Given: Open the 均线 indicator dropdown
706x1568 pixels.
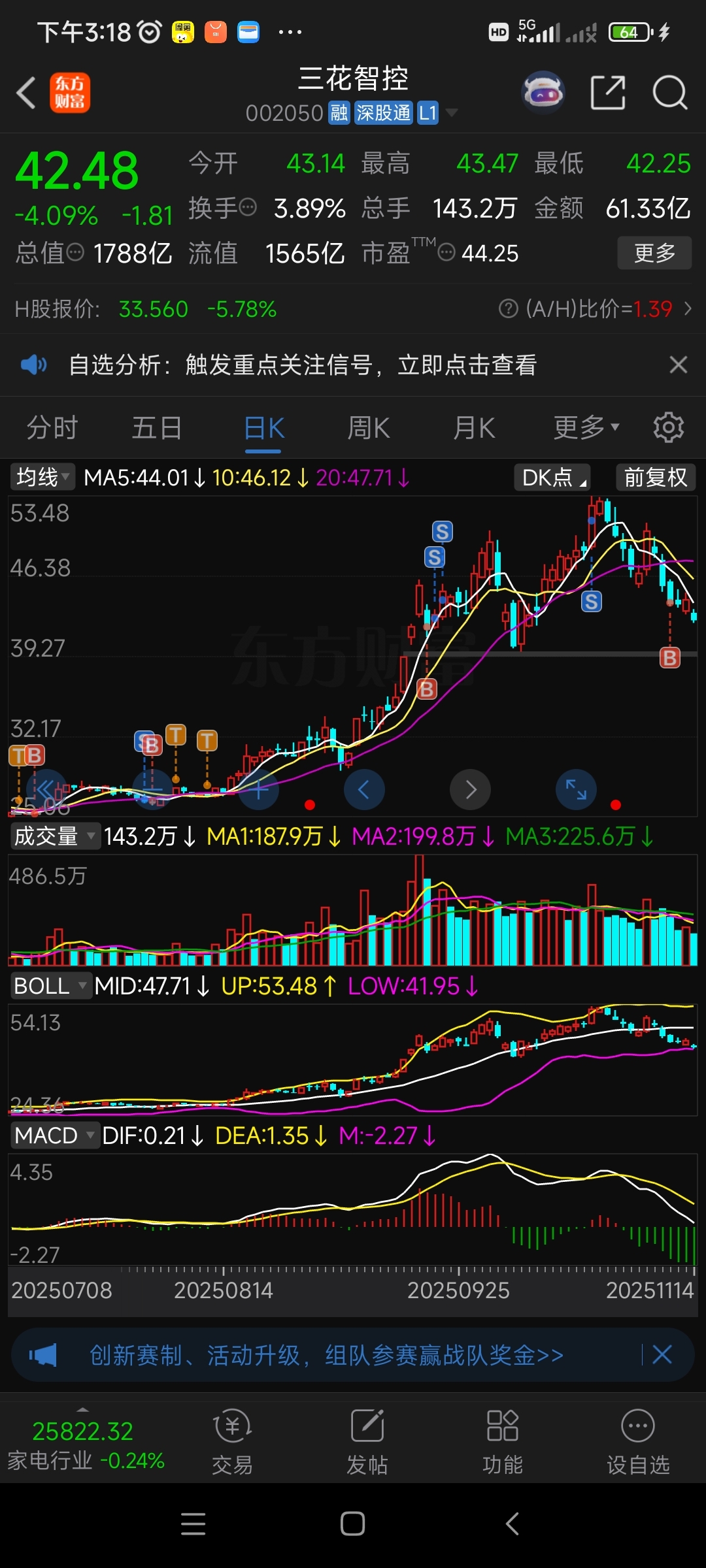Looking at the screenshot, I should click(x=42, y=477).
